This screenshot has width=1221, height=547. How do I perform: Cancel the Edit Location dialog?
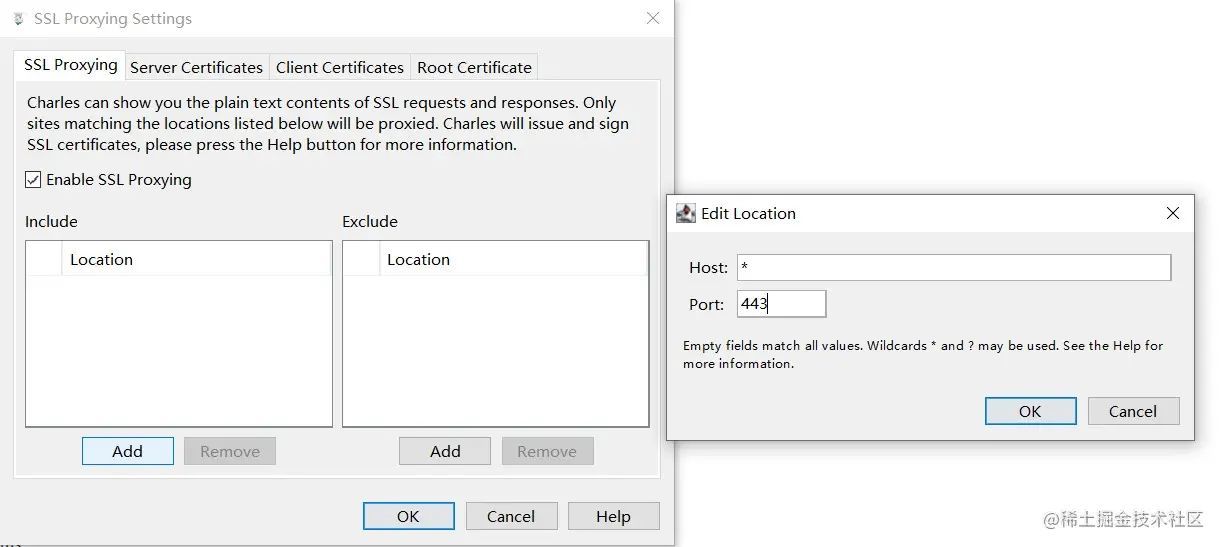pyautogui.click(x=1132, y=411)
